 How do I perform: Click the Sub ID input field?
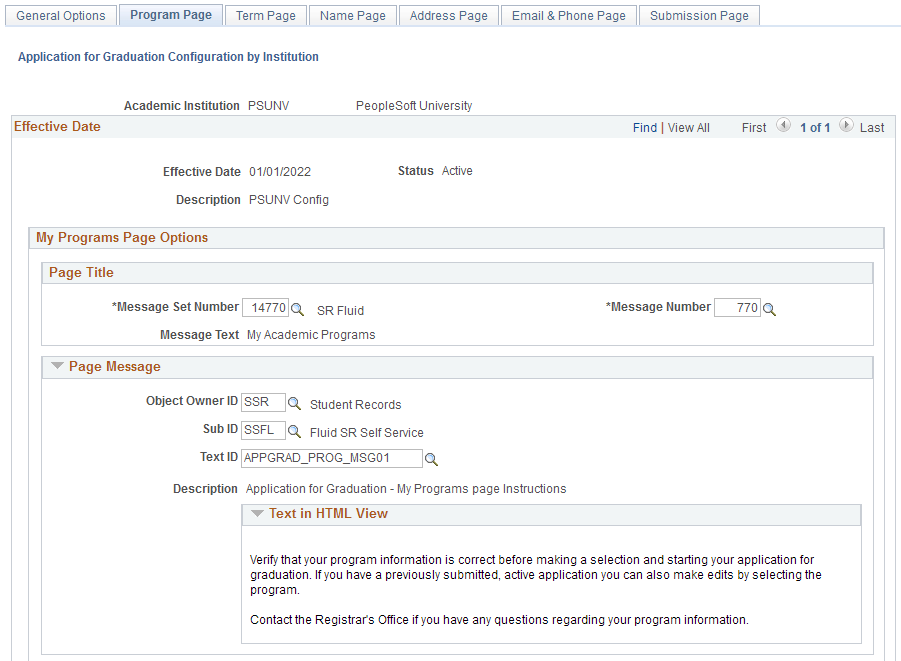(x=263, y=430)
